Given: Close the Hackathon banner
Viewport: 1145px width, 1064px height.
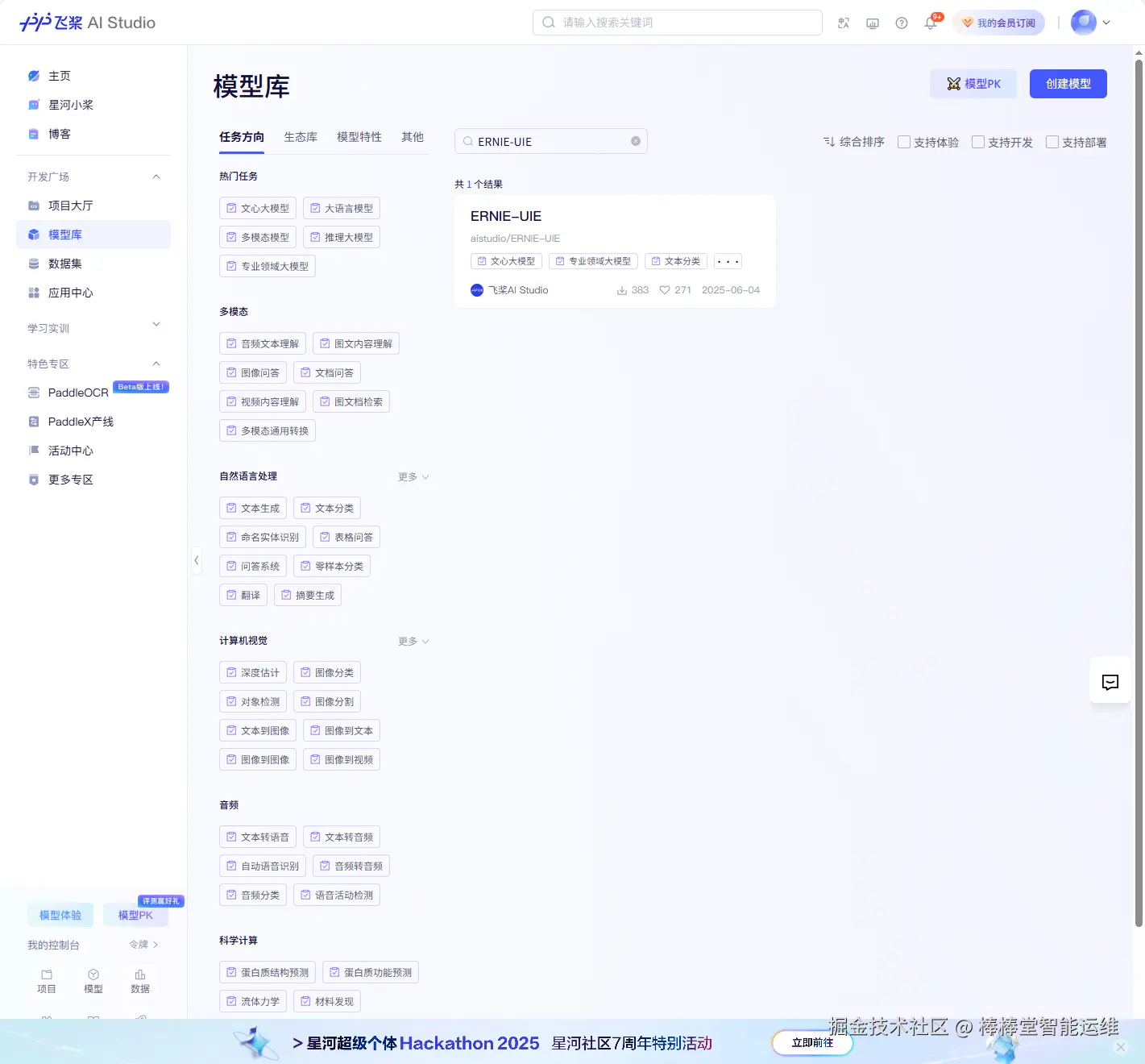Looking at the screenshot, I should tap(1121, 1047).
